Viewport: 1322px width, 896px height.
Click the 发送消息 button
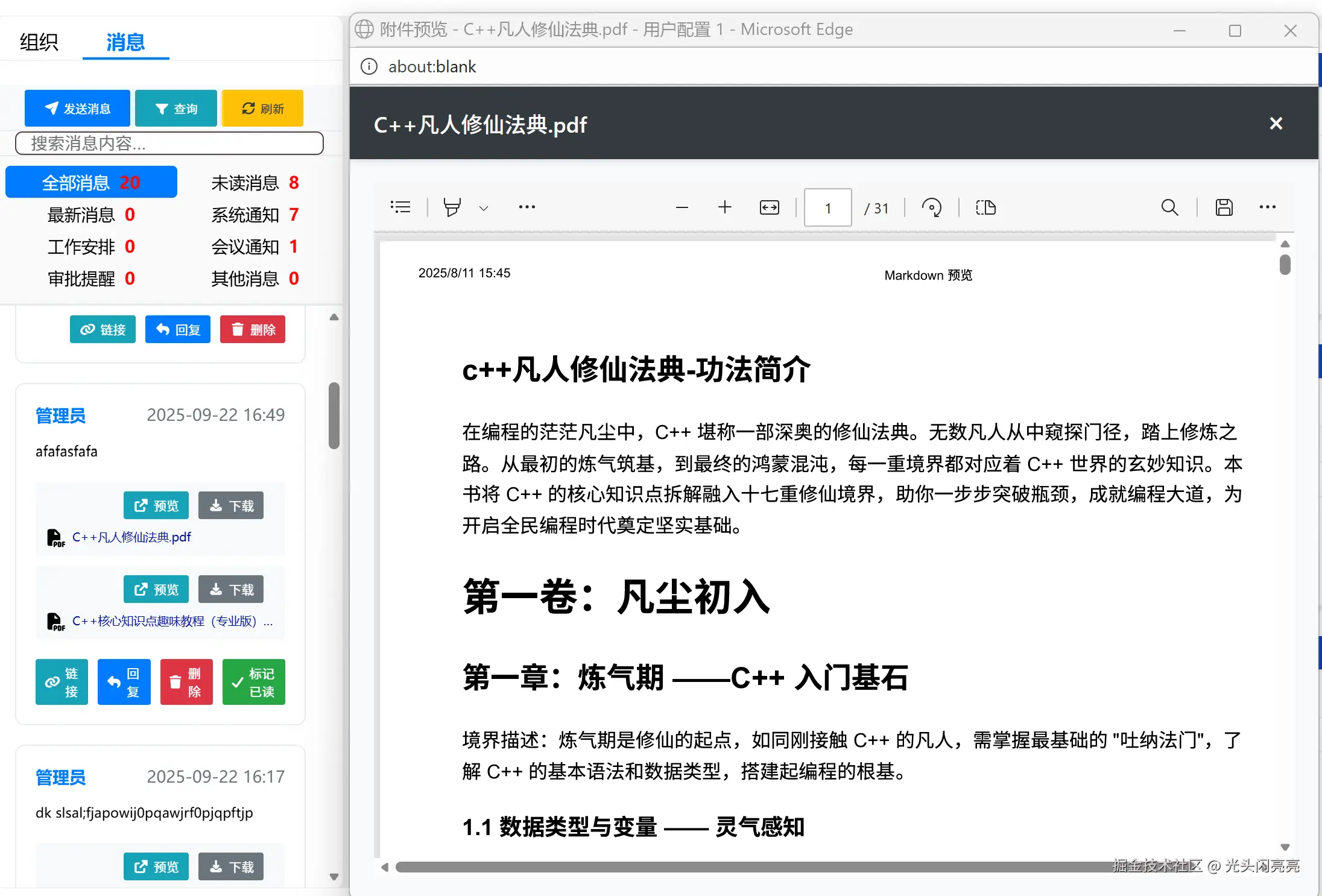coord(77,109)
